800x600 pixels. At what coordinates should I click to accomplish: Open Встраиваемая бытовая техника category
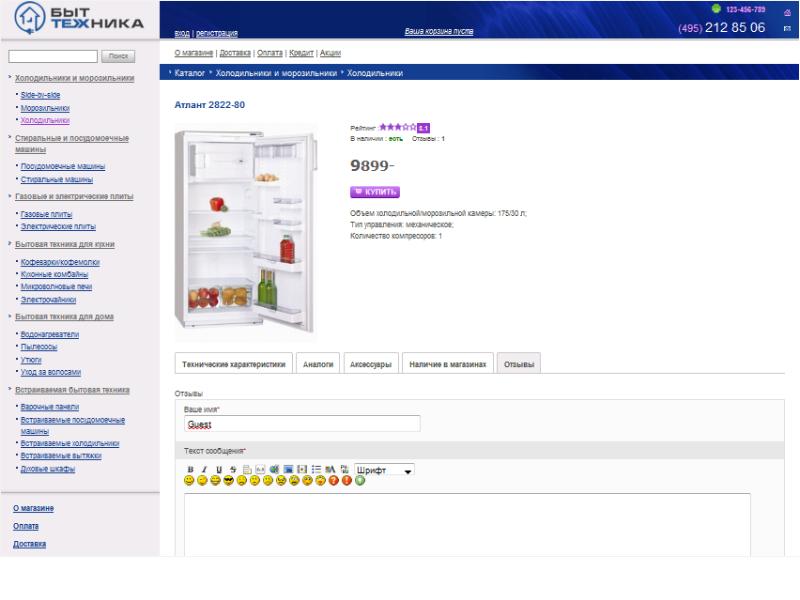coord(72,390)
